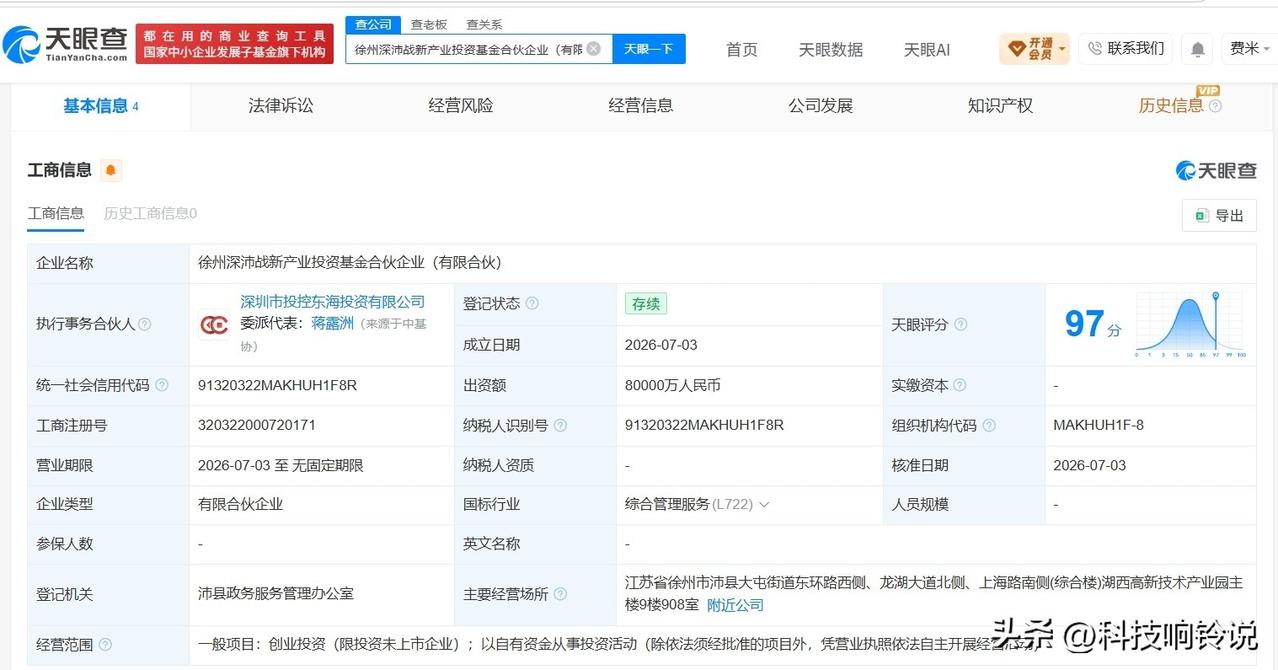Clear the search box text

pyautogui.click(x=593, y=48)
